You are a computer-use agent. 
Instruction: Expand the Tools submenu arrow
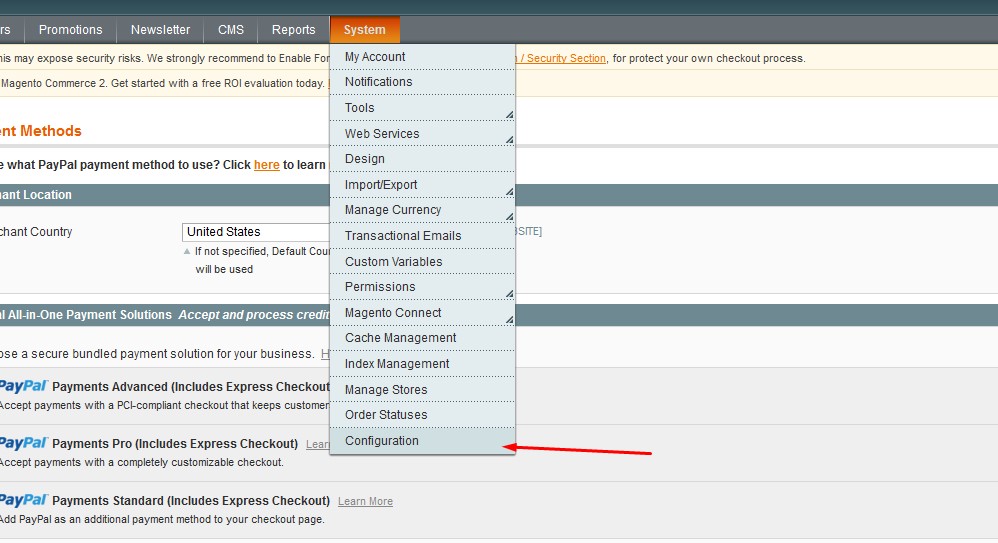pos(509,113)
